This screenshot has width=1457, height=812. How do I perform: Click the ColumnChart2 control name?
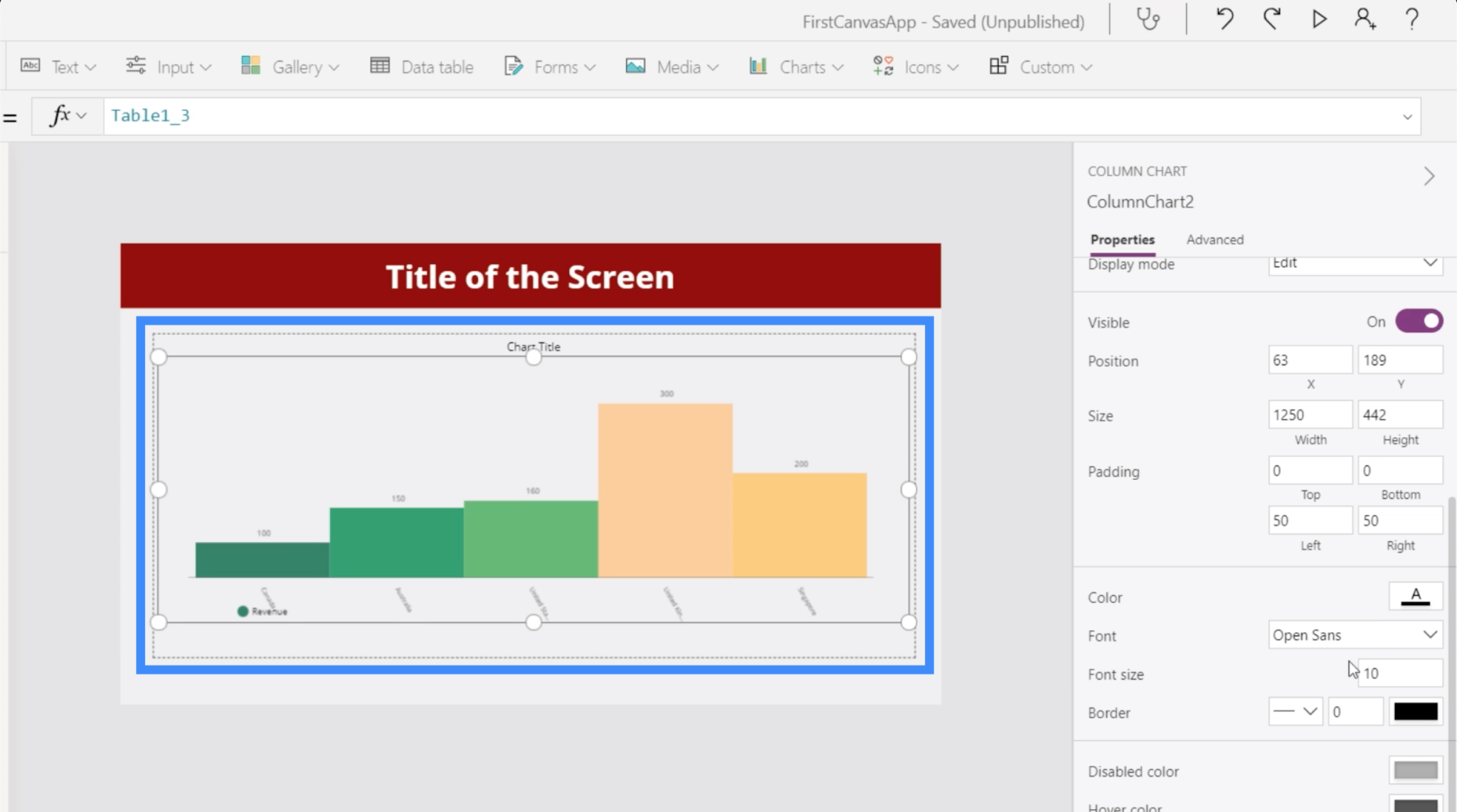click(1140, 202)
